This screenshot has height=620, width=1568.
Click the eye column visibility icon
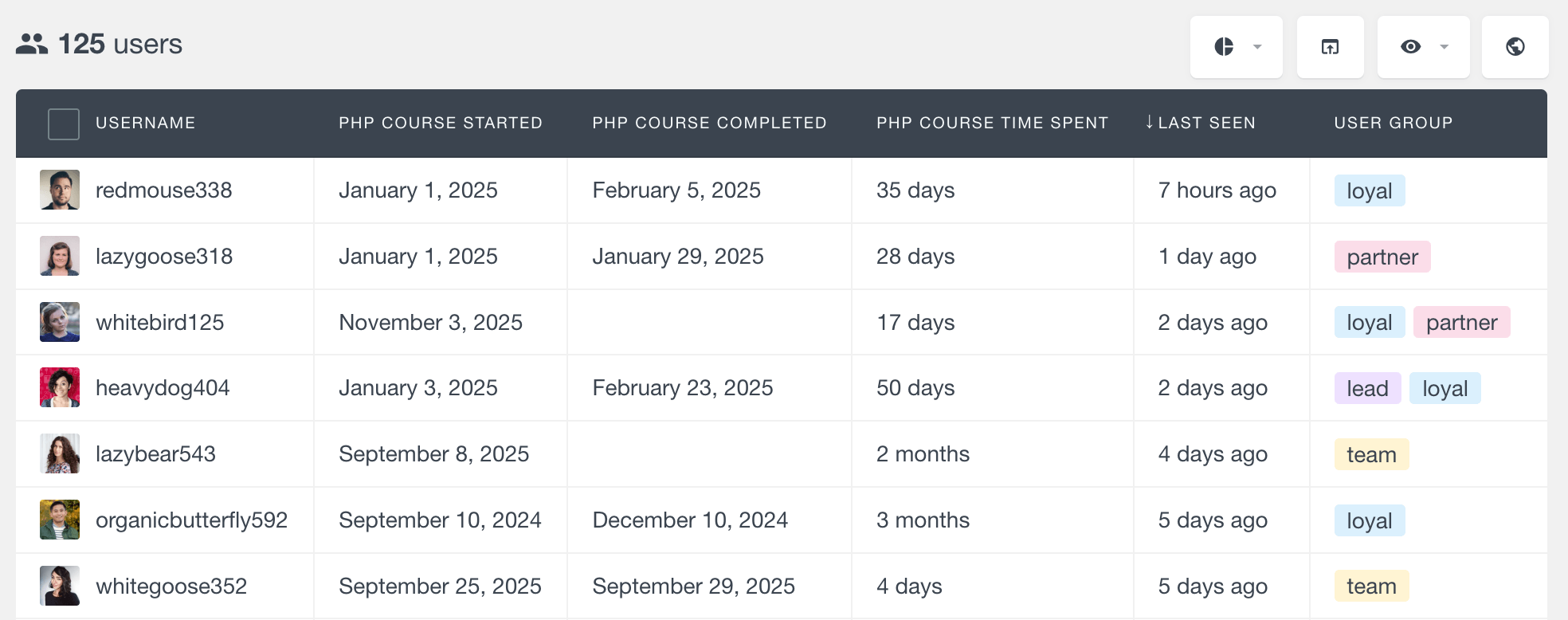pos(1409,47)
